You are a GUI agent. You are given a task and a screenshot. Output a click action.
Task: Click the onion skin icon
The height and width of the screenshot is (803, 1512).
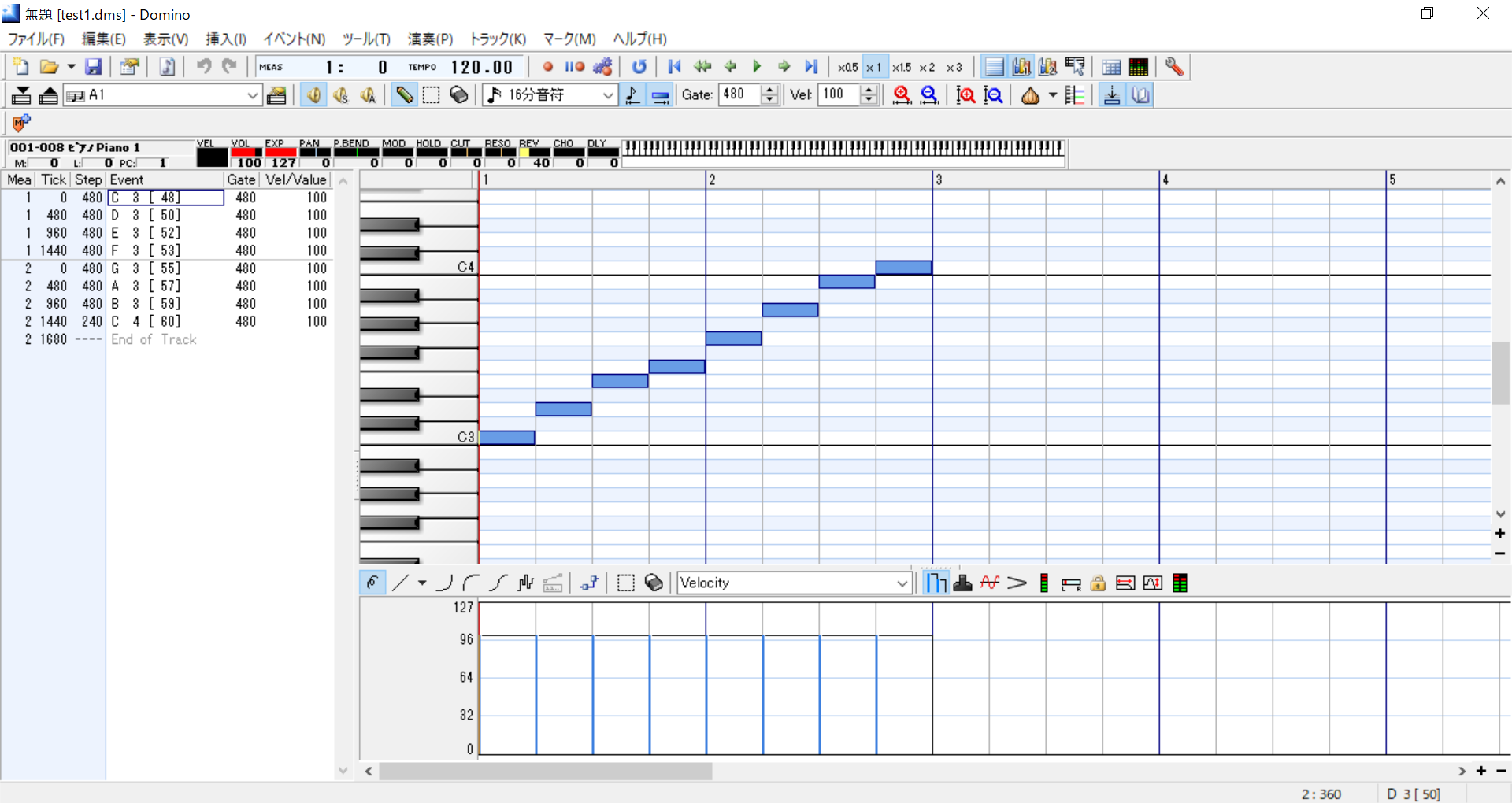click(1030, 95)
